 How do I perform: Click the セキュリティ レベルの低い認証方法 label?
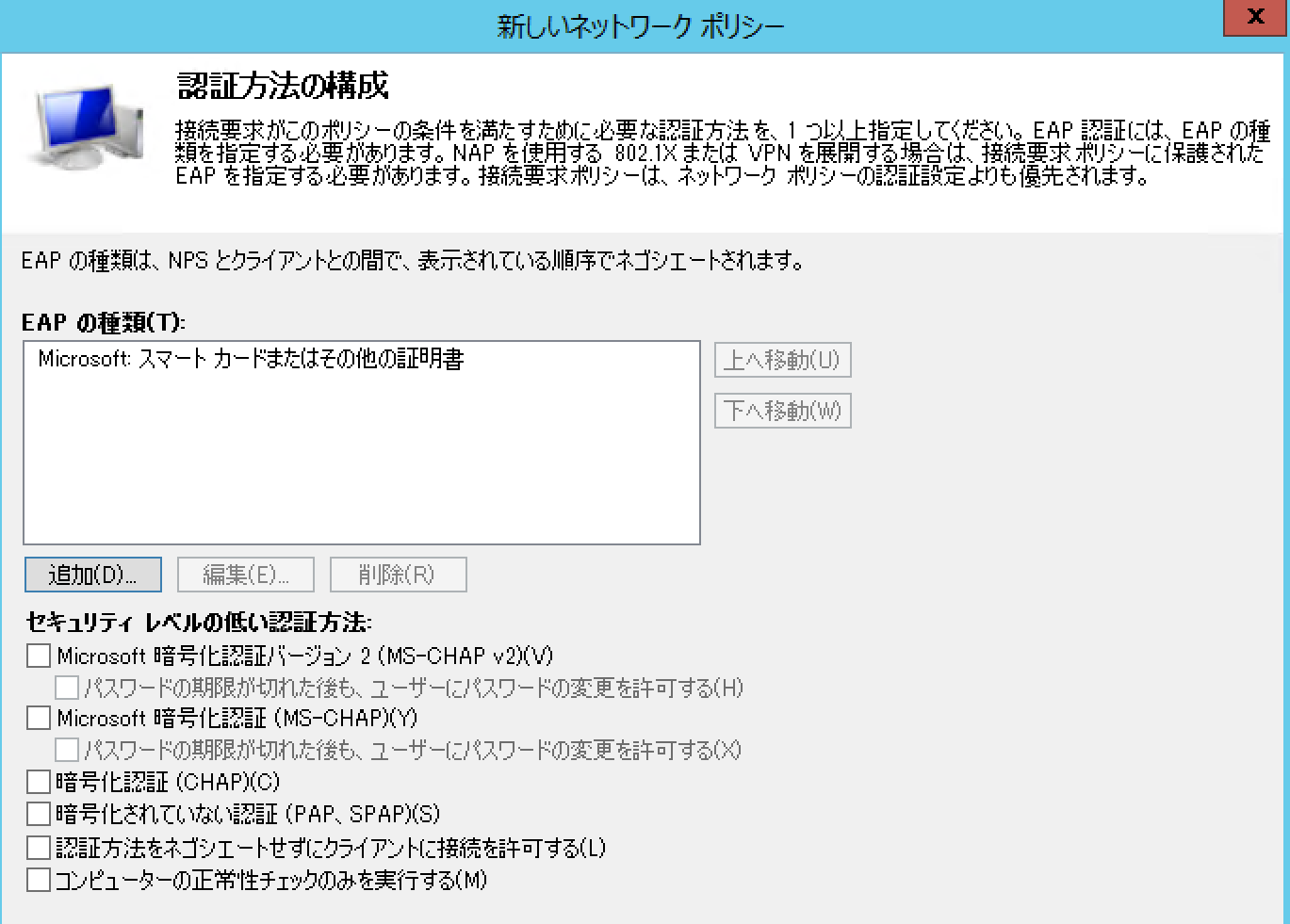[199, 623]
